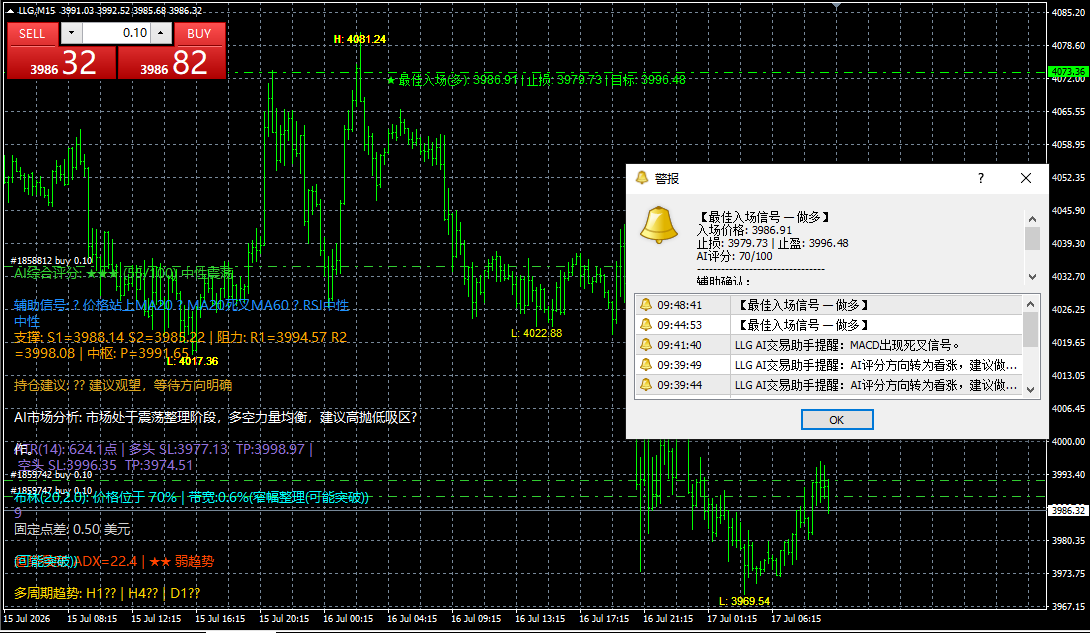1090x633 pixels.
Task: Click the SELL one-click trading button
Action: tap(32, 34)
